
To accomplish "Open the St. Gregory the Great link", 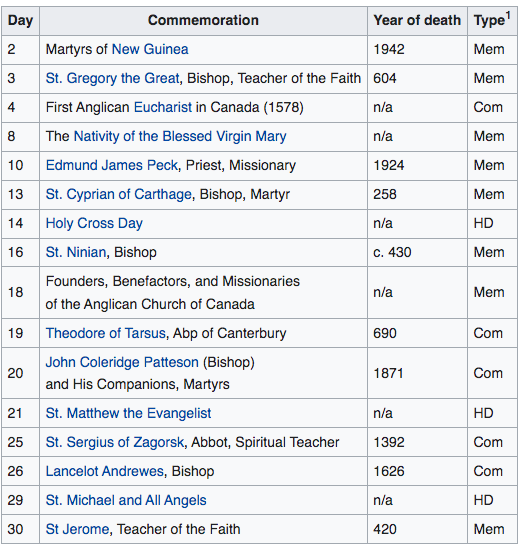I will (113, 78).
